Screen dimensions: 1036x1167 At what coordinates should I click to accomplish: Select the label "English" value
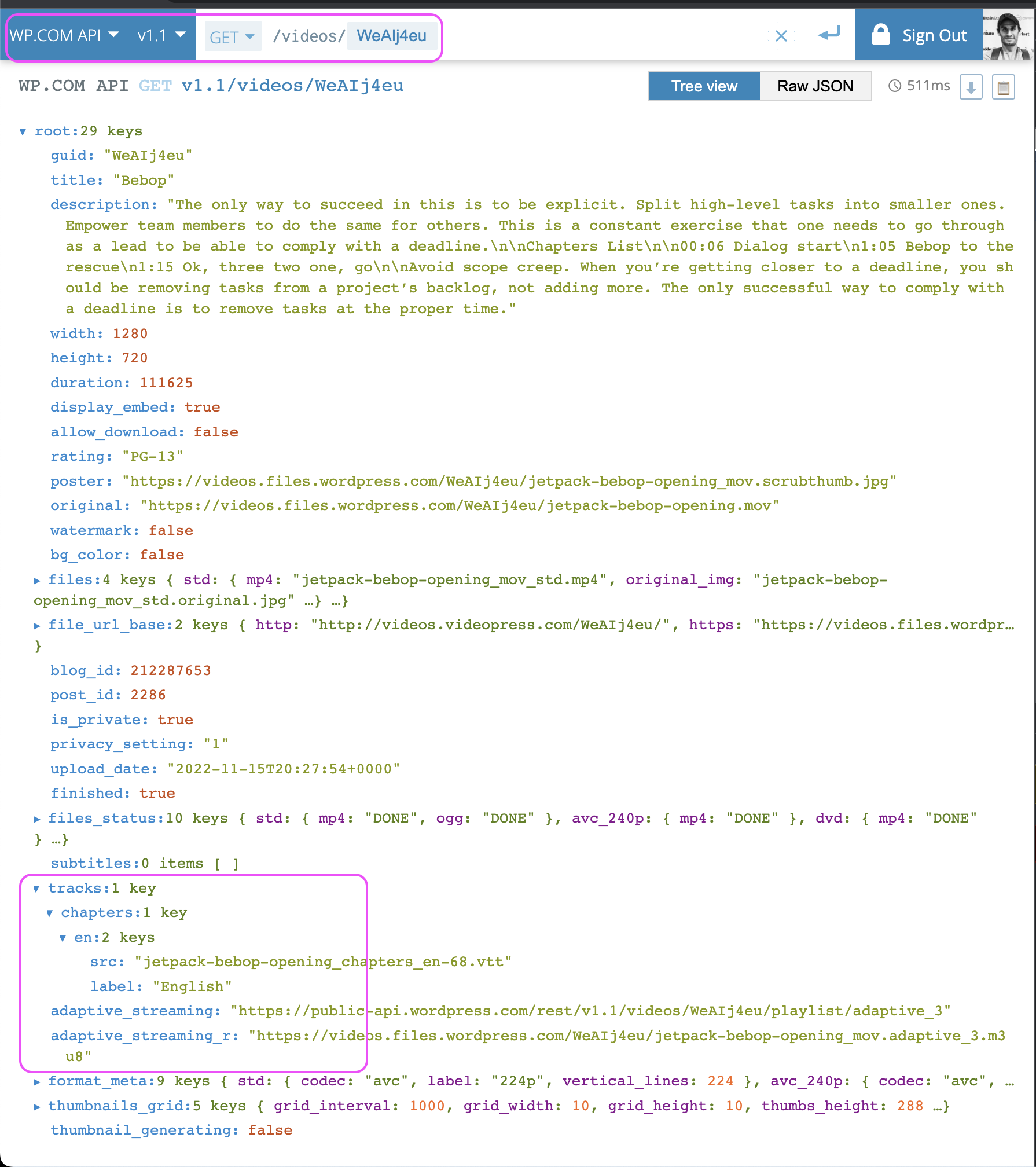(x=192, y=987)
